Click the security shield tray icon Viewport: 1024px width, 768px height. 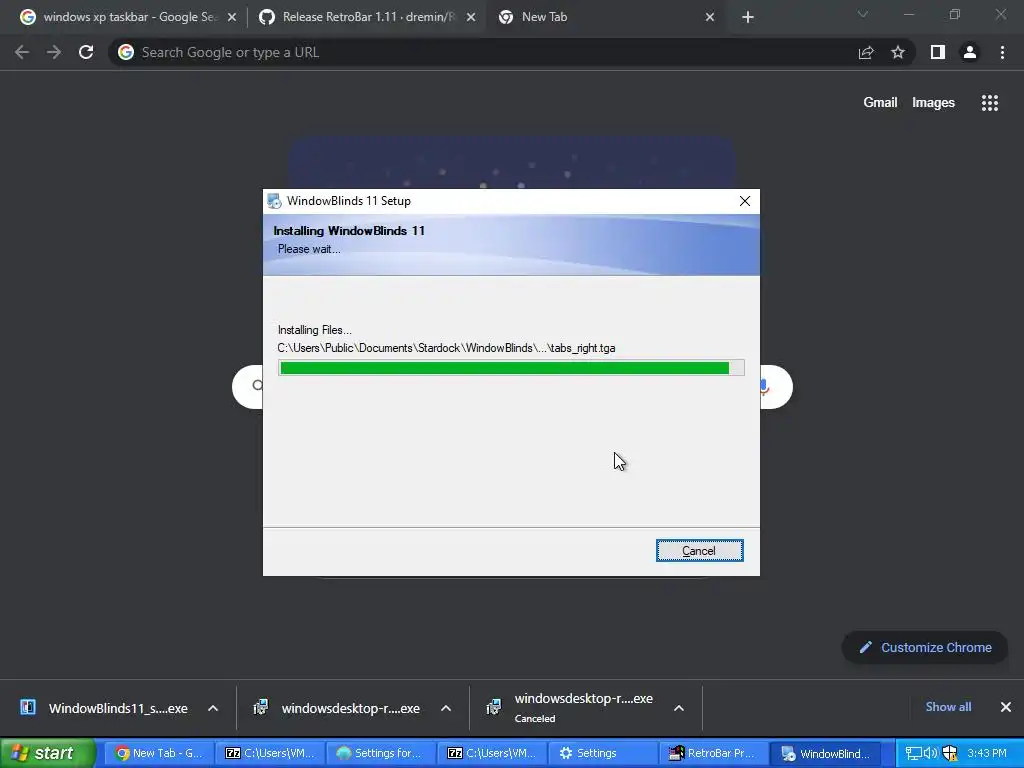click(950, 754)
